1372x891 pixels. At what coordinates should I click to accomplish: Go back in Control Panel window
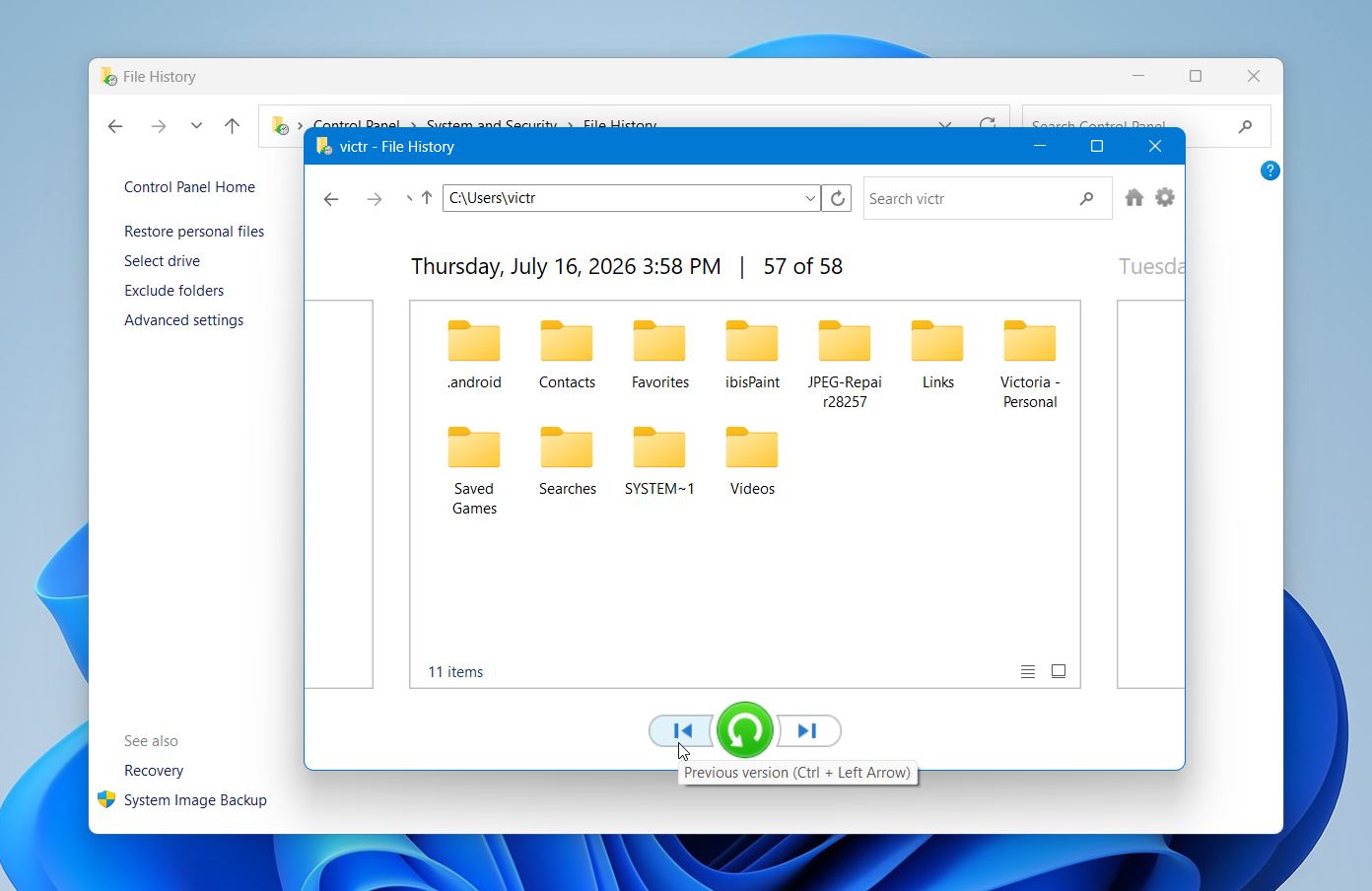[115, 126]
